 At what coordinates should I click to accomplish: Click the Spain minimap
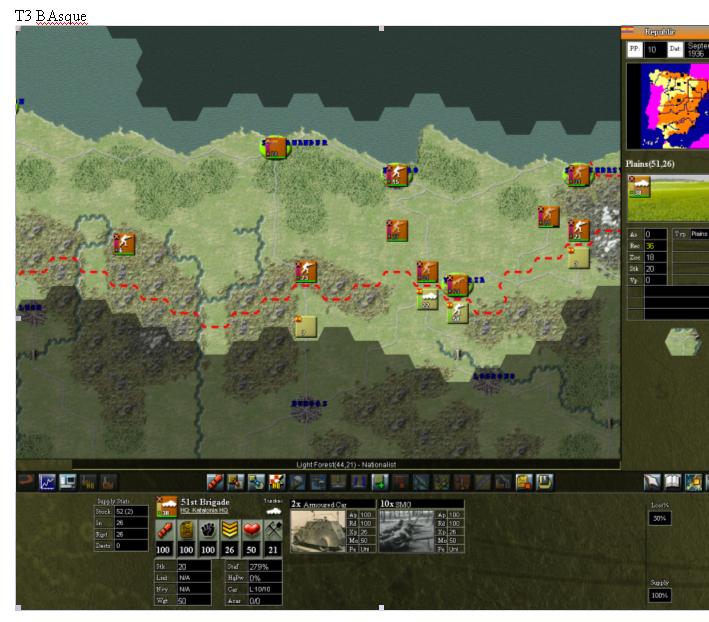click(668, 106)
